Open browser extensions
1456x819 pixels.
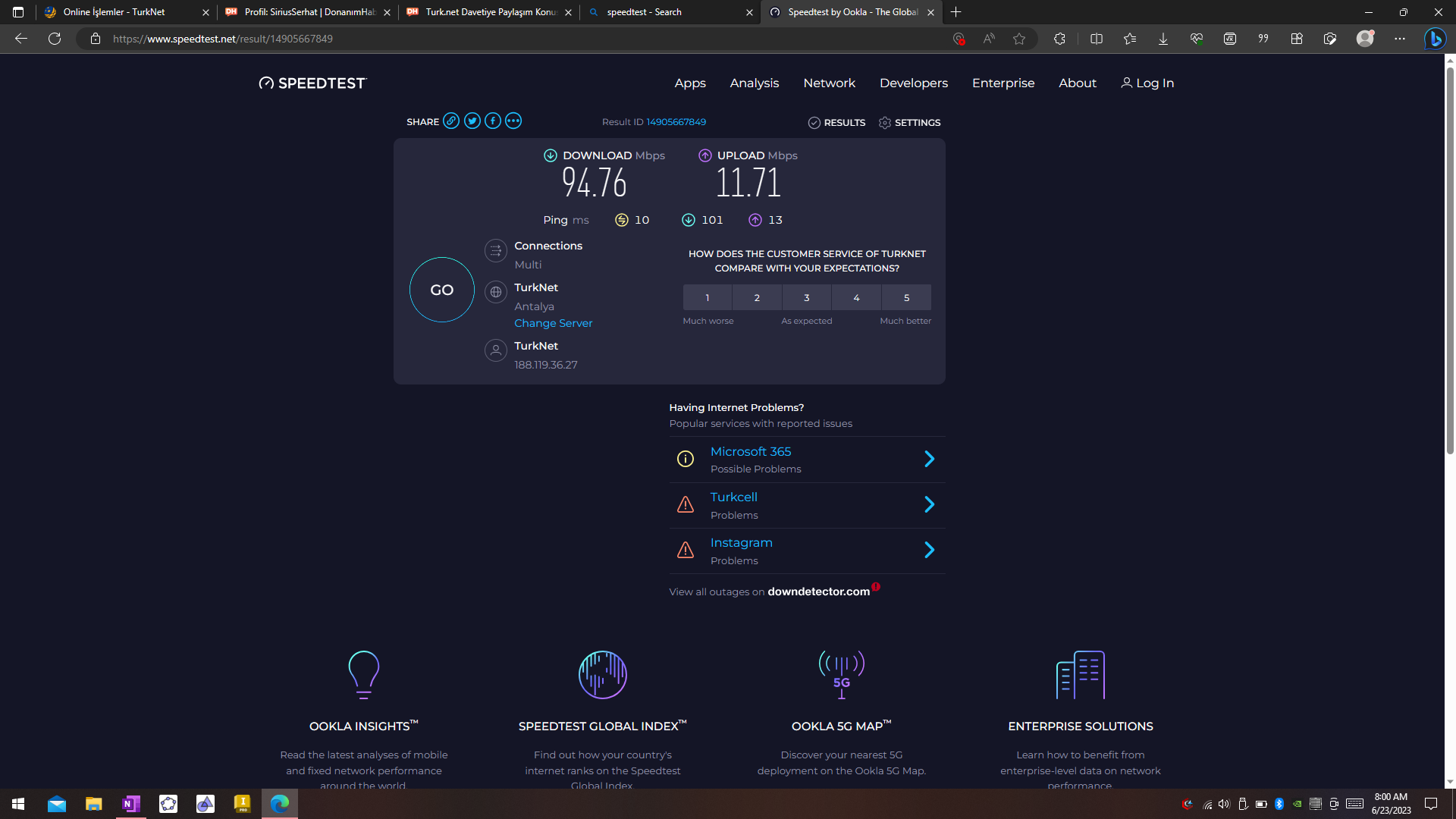pos(1059,39)
